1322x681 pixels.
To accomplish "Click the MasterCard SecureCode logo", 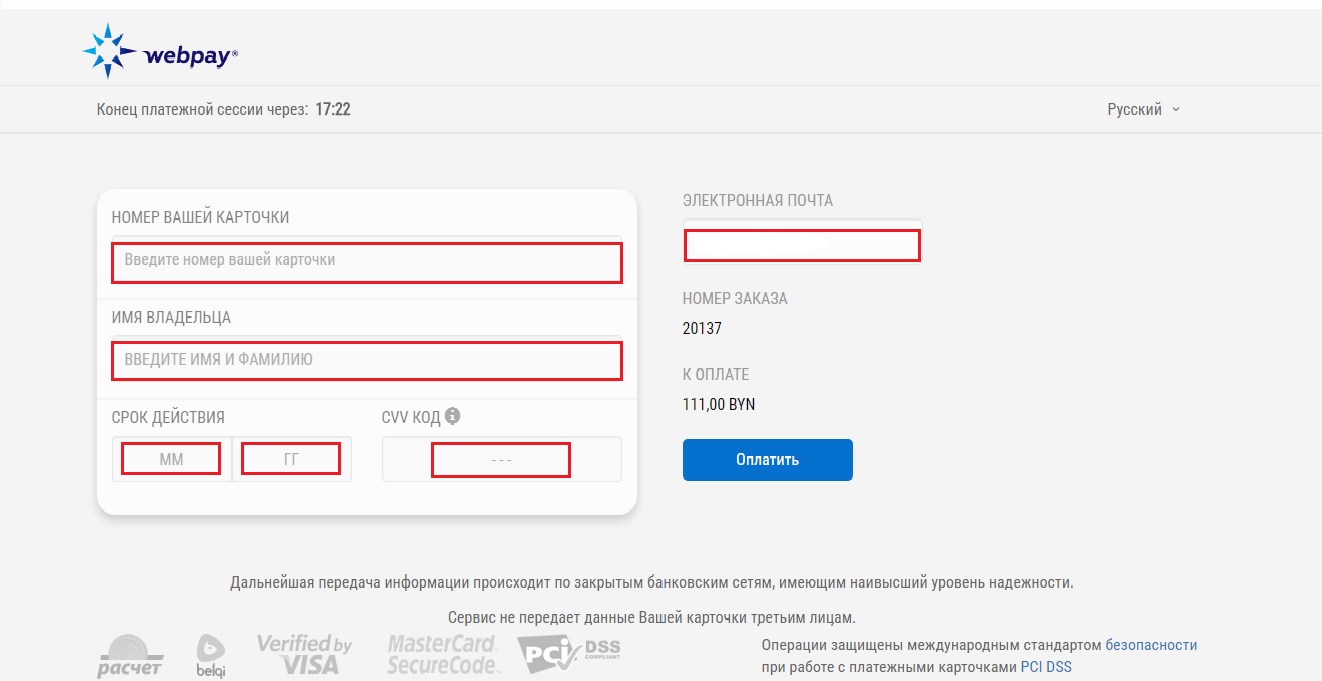I will tap(441, 654).
